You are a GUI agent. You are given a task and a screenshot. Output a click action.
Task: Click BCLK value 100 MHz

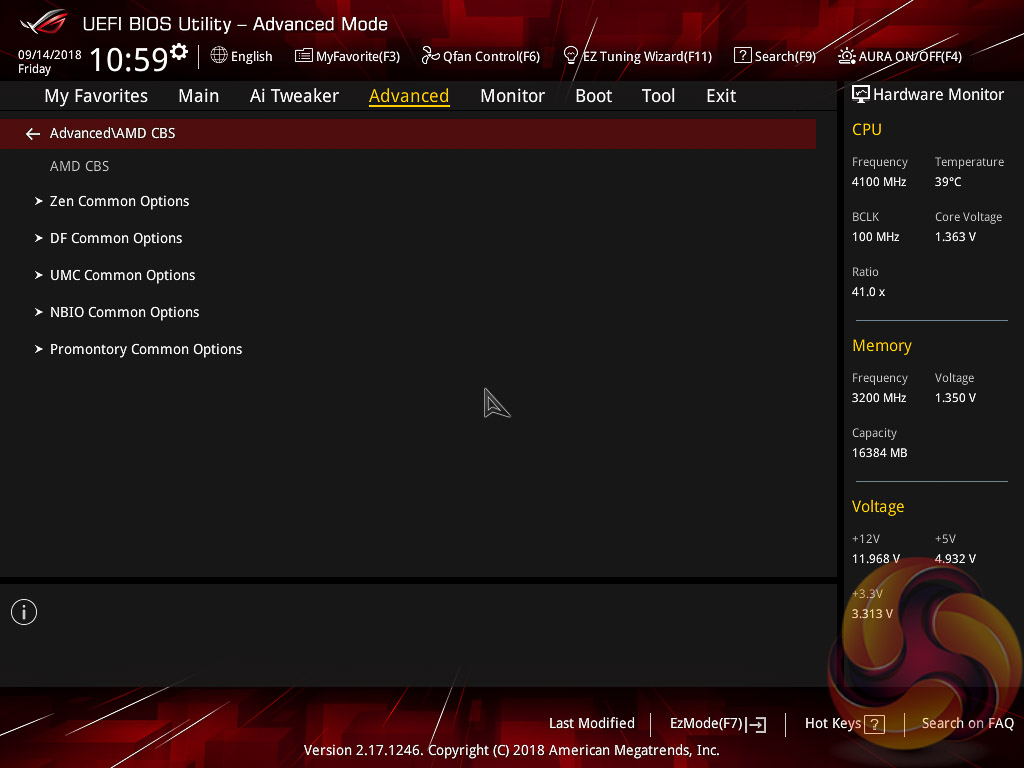tap(876, 236)
